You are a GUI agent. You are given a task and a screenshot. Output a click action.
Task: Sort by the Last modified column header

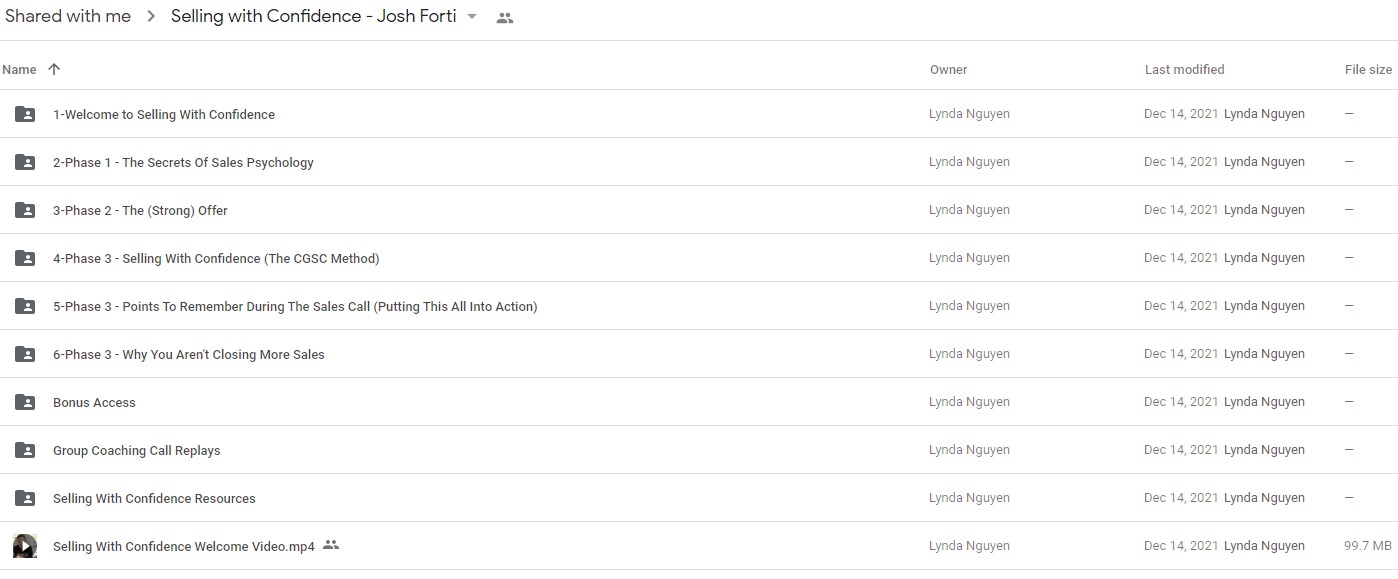coord(1185,70)
